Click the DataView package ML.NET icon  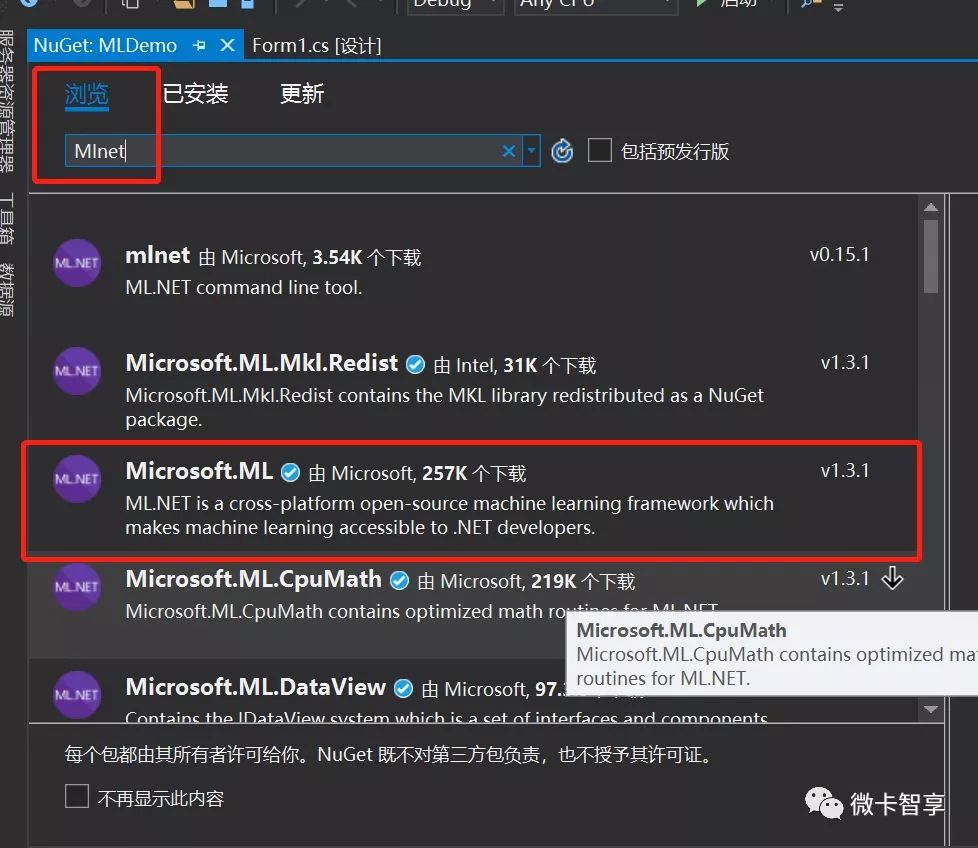click(x=77, y=695)
